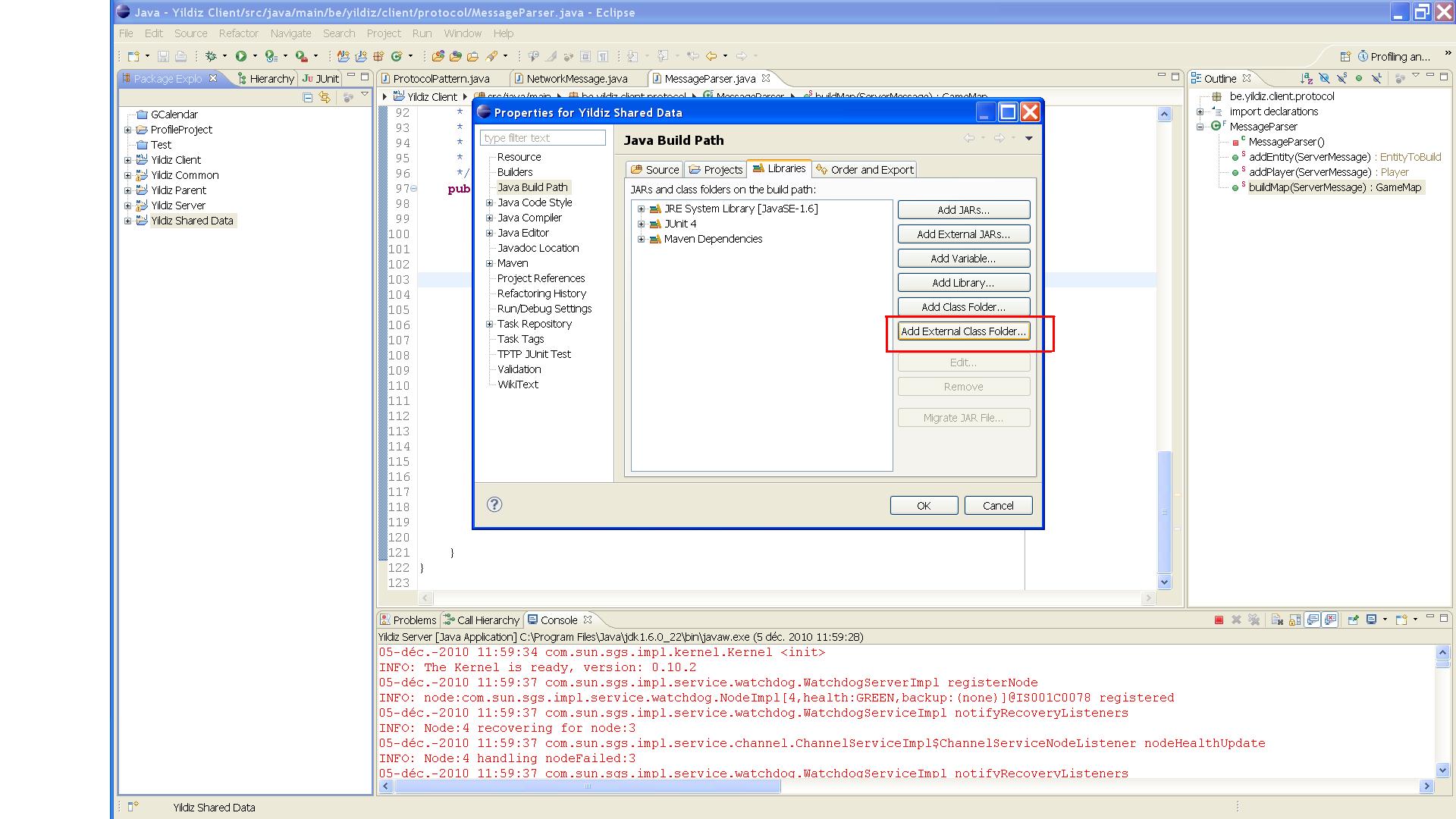This screenshot has width=1456, height=819.
Task: Toggle Scroll Lock in Console
Action: coord(1295,620)
